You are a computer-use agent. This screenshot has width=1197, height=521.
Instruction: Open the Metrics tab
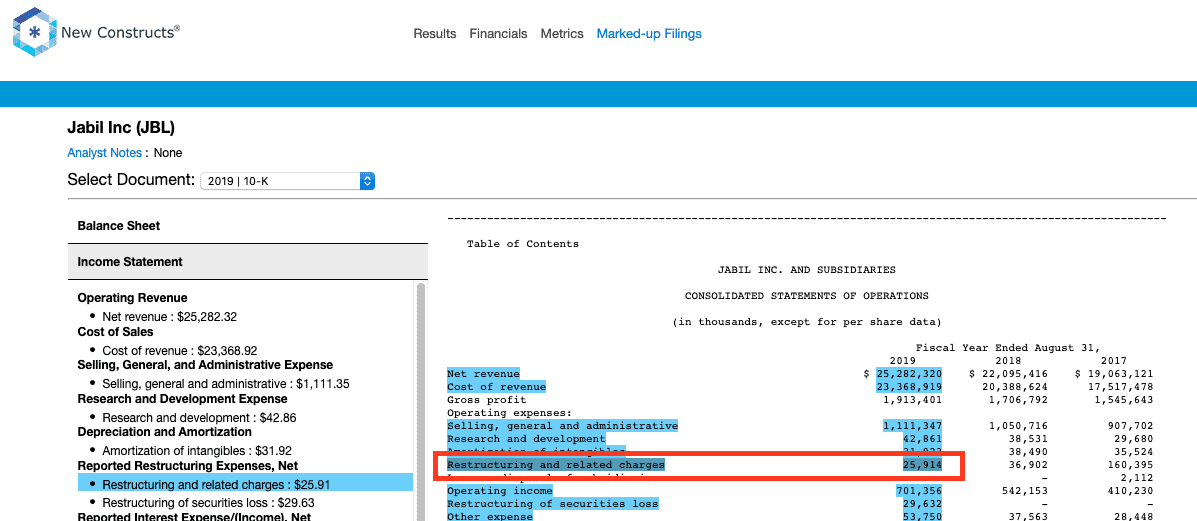[x=562, y=34]
